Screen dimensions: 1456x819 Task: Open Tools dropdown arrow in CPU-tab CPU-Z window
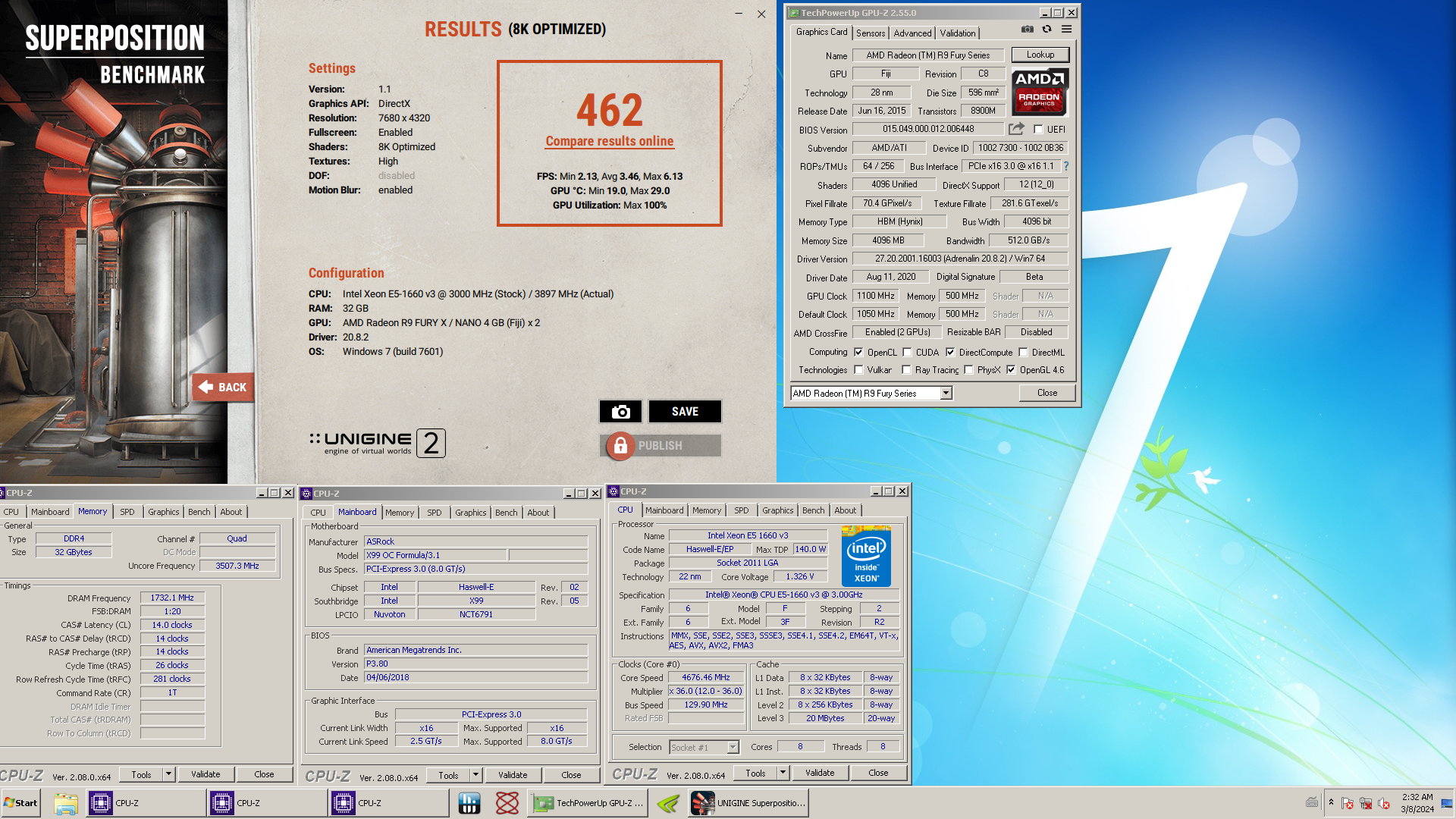click(x=783, y=773)
